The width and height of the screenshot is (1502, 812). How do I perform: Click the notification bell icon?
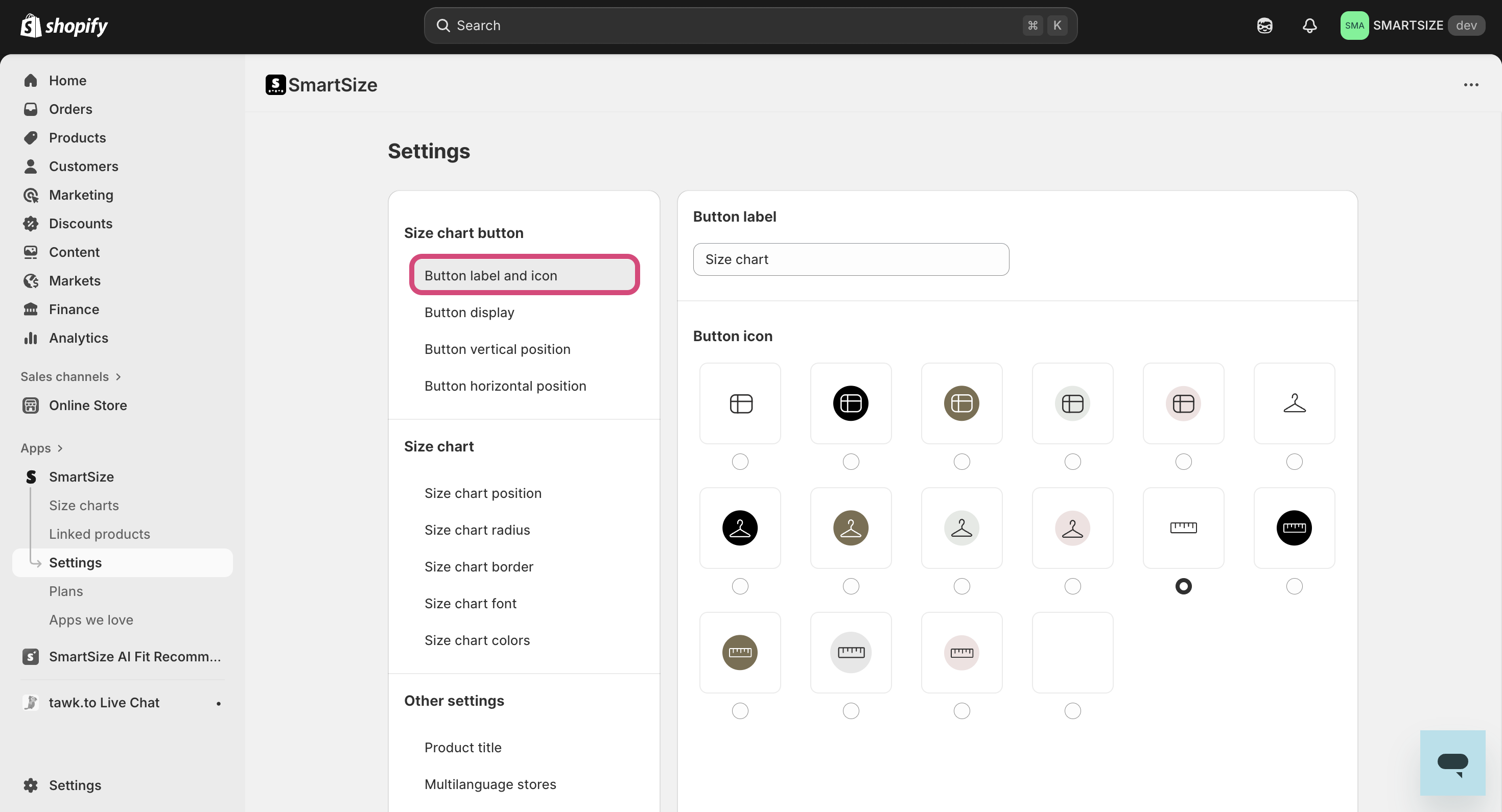[x=1309, y=26]
